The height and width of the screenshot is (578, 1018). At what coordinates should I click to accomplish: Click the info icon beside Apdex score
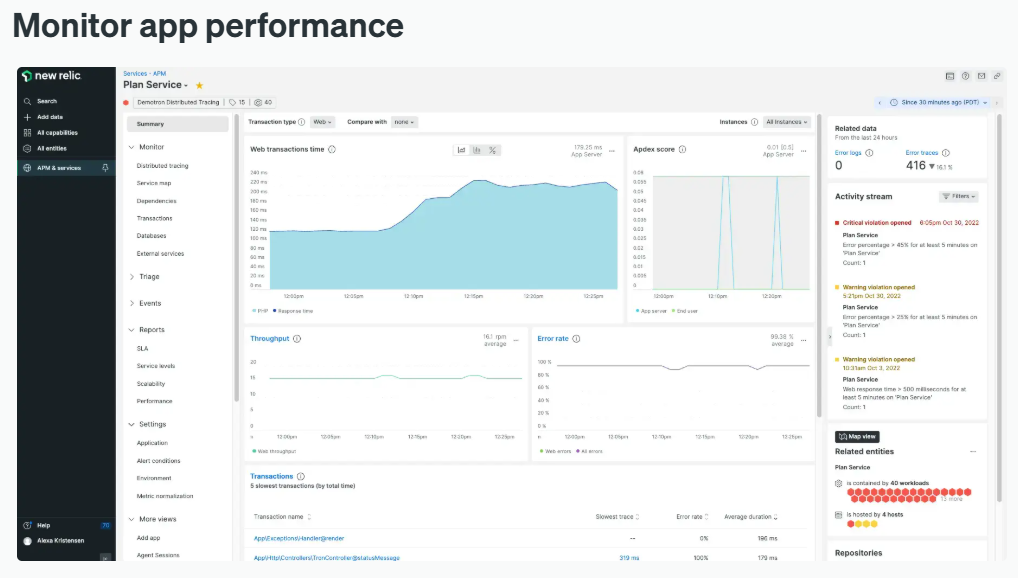(x=682, y=149)
